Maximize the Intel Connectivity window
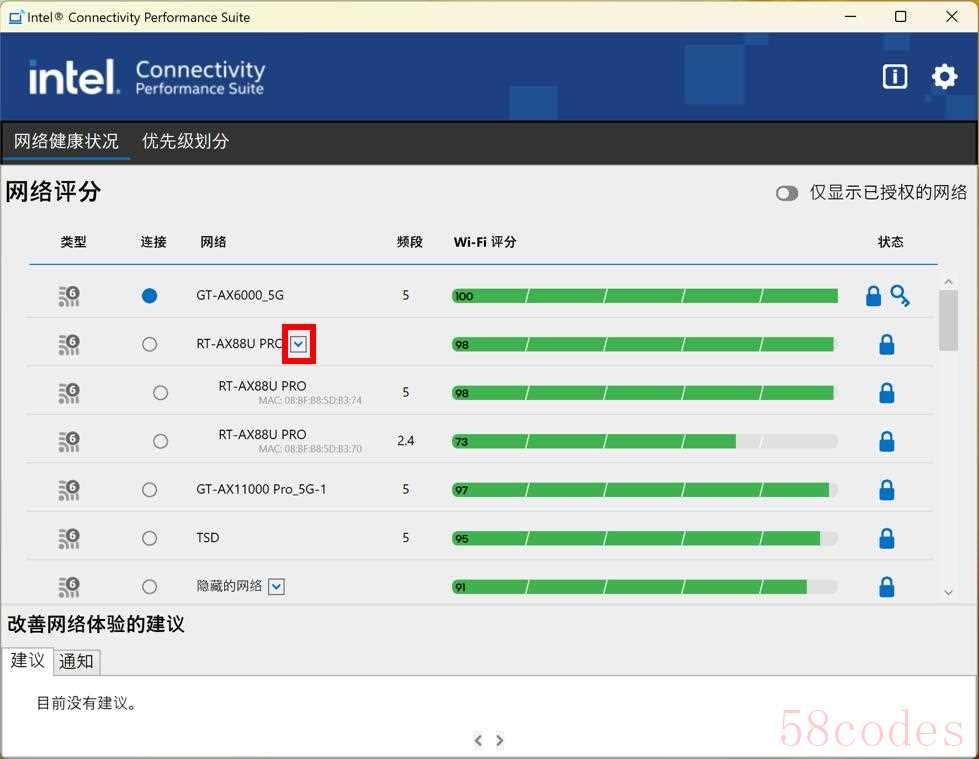Image resolution: width=979 pixels, height=759 pixels. pyautogui.click(x=900, y=17)
